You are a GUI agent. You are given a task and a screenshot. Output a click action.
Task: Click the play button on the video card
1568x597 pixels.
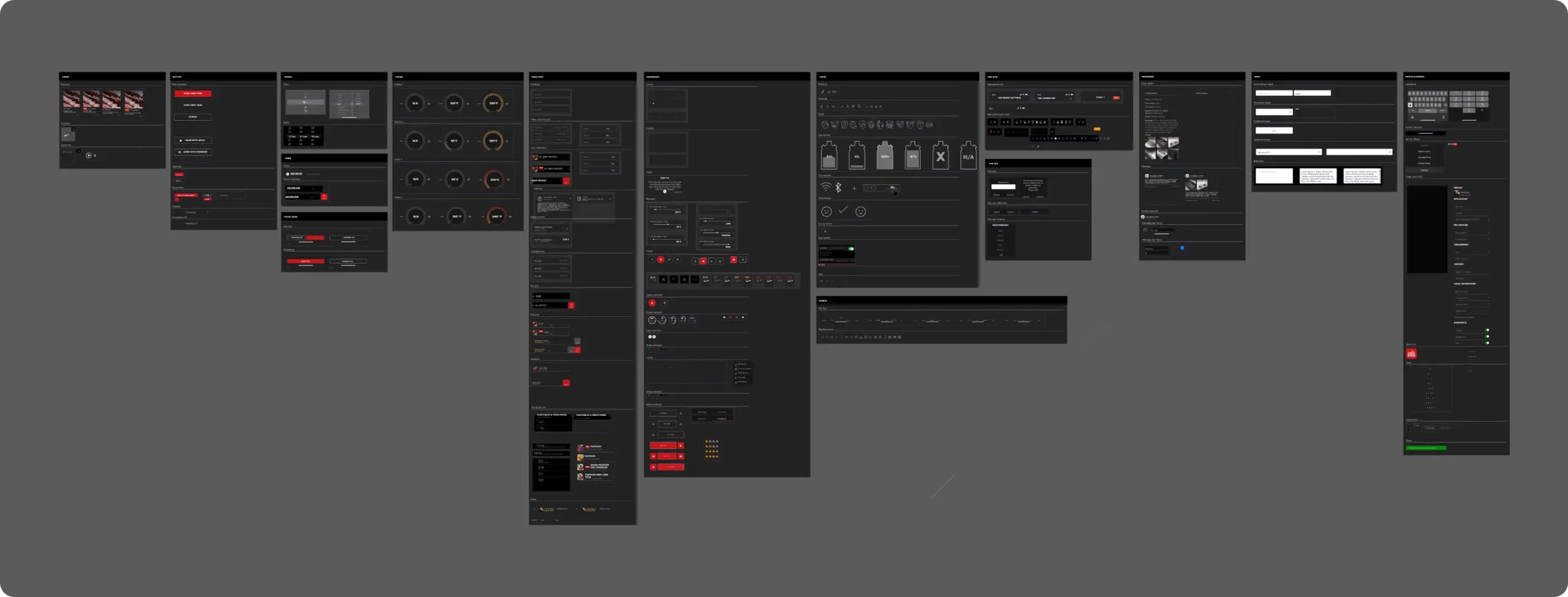point(89,156)
